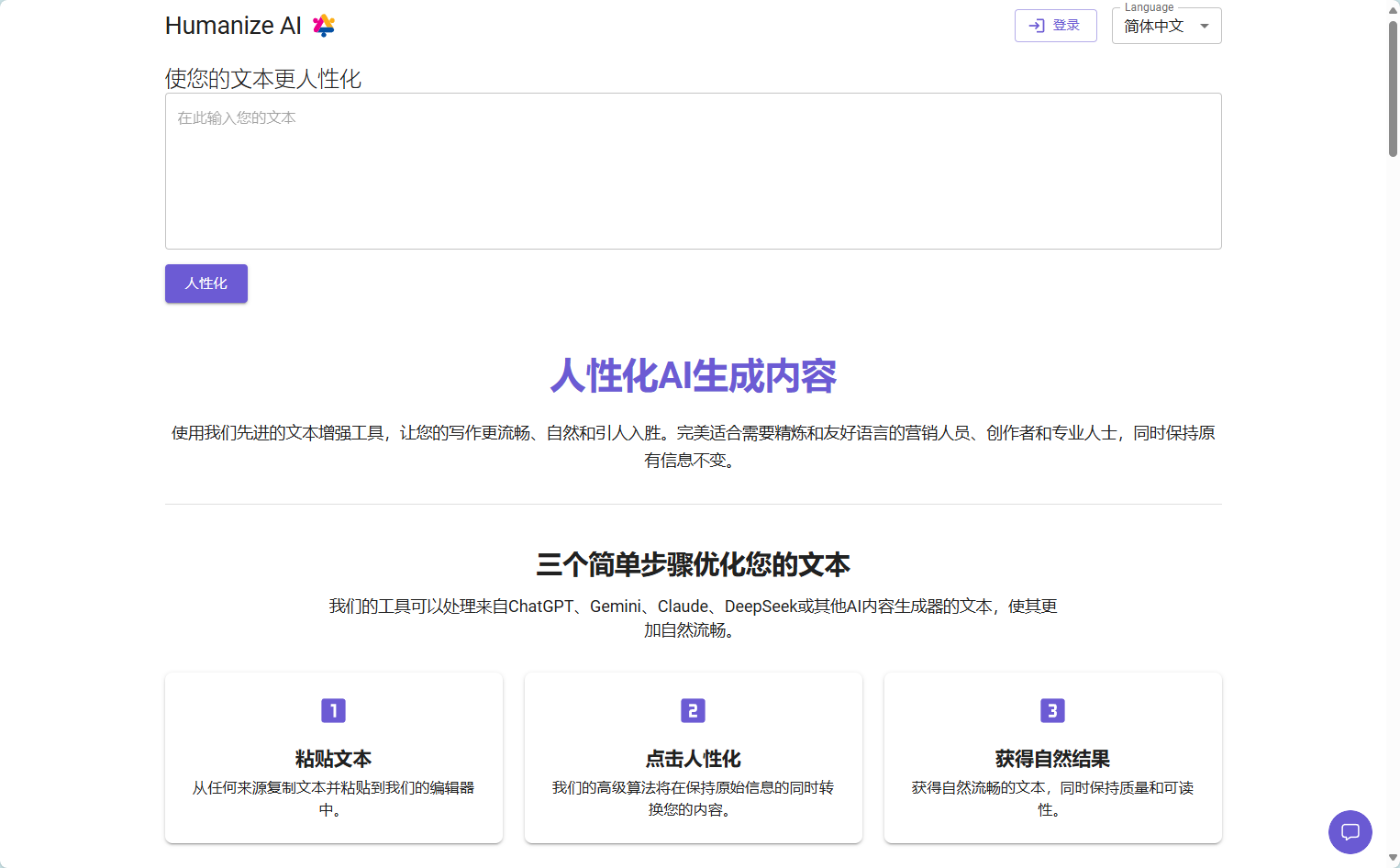Click the step 3 number badge icon
This screenshot has width=1400, height=868.
click(x=1052, y=710)
